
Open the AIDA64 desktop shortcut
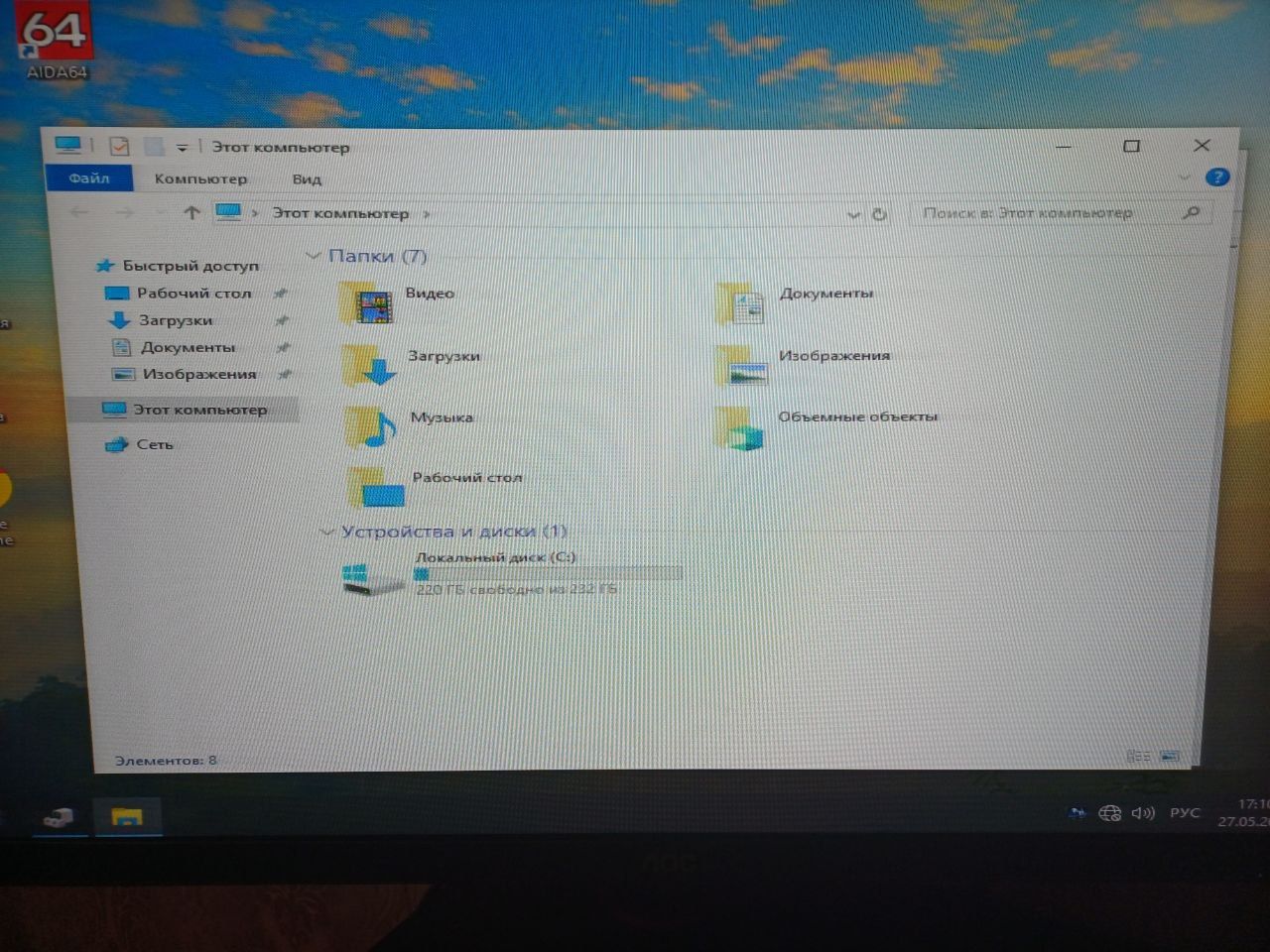point(55,42)
